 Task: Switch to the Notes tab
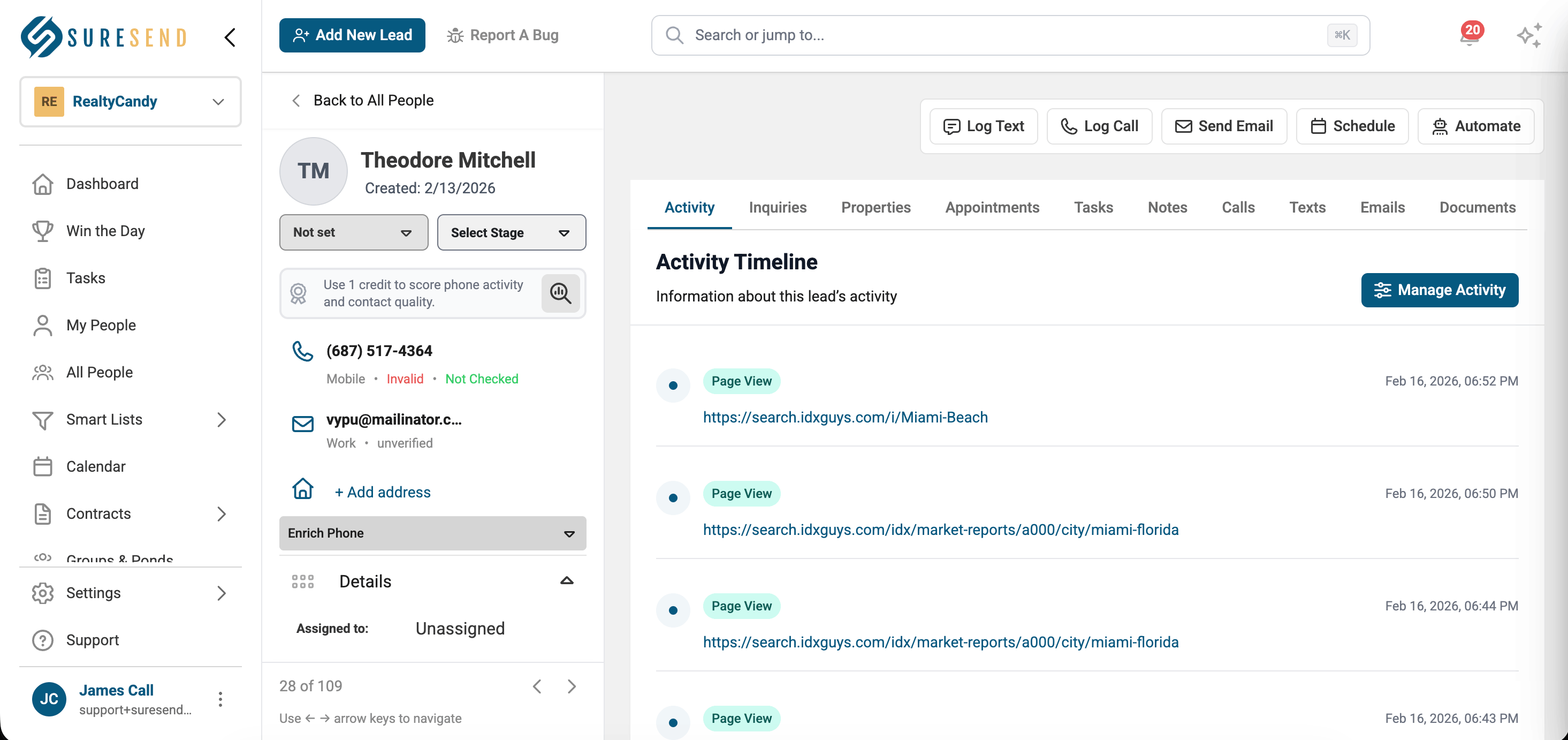pos(1167,207)
